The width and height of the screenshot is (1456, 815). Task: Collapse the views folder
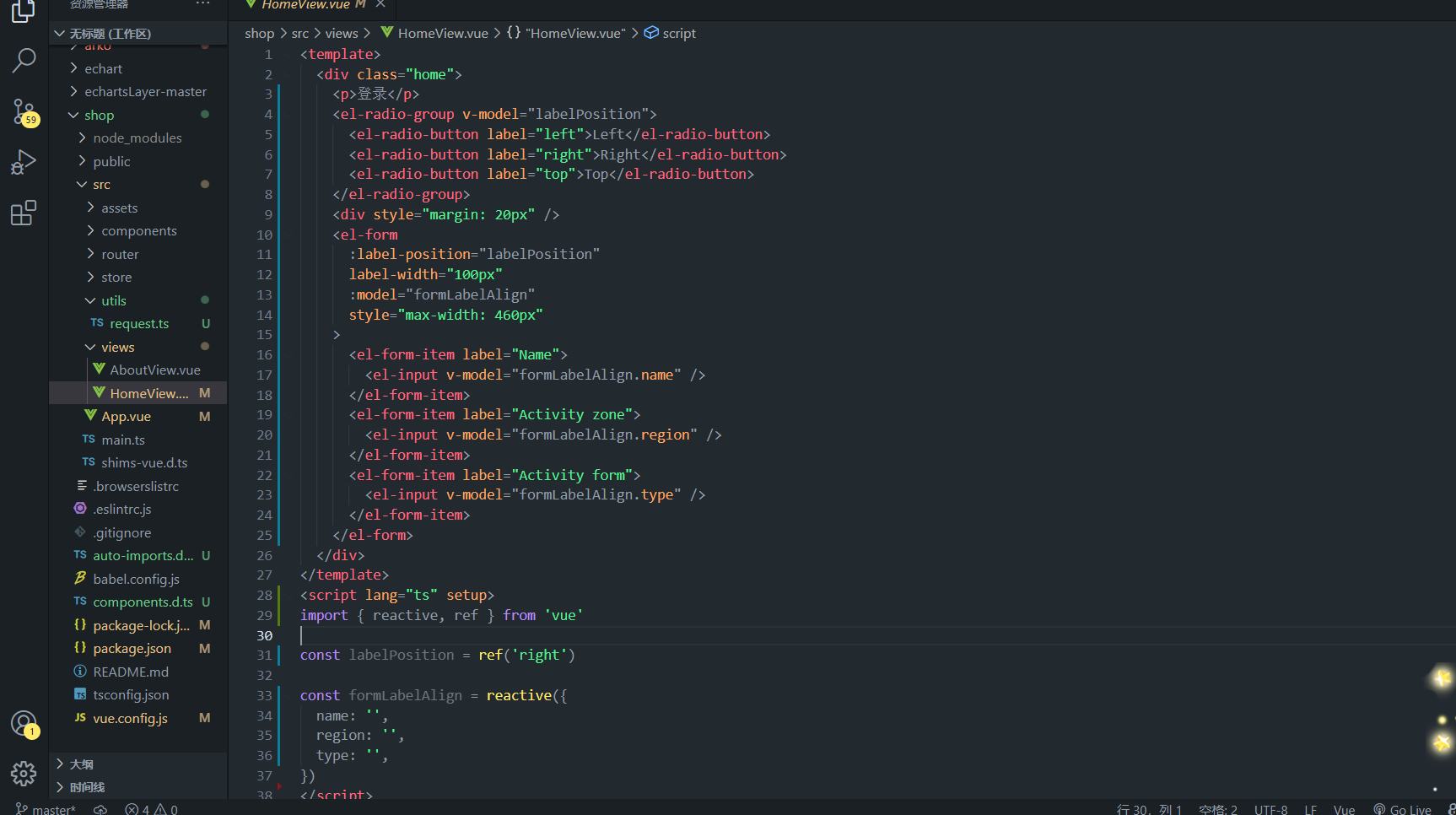click(139, 347)
